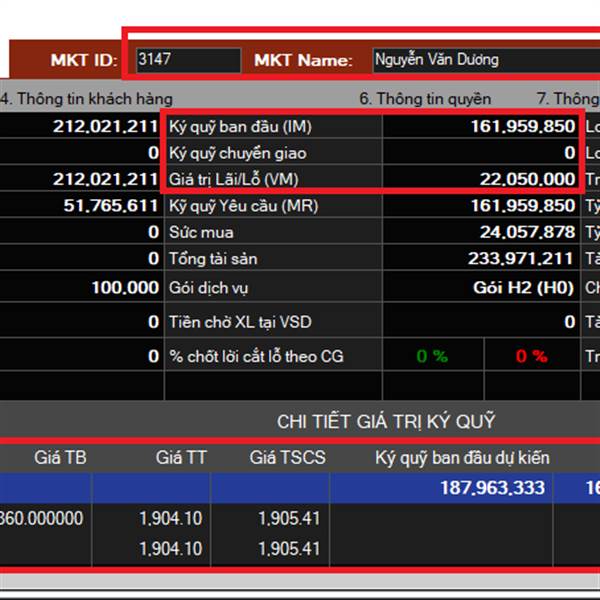Select the 'Gói H2 (H0)' service package cell
Viewport: 600px width, 600px height.
(x=524, y=288)
